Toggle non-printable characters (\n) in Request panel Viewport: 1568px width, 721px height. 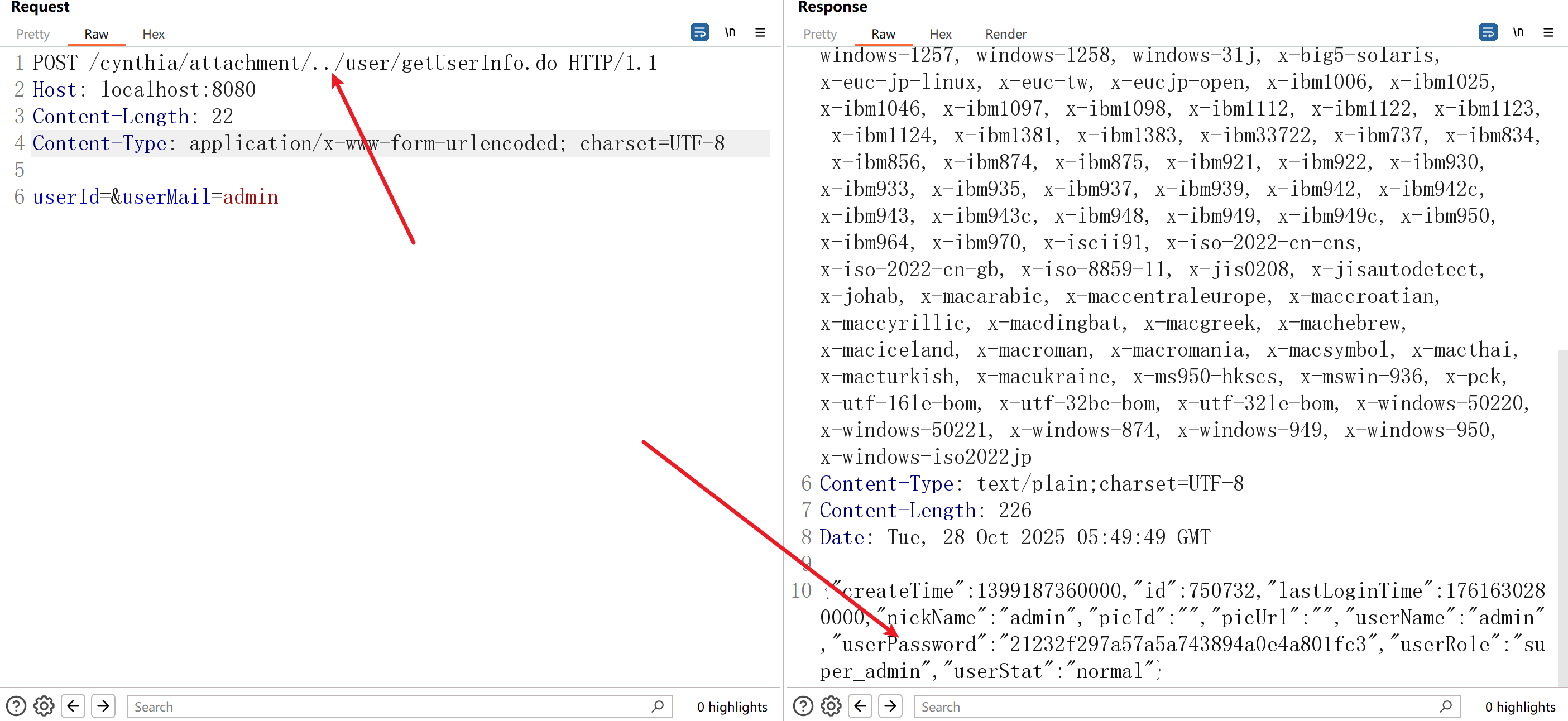pyautogui.click(x=730, y=32)
